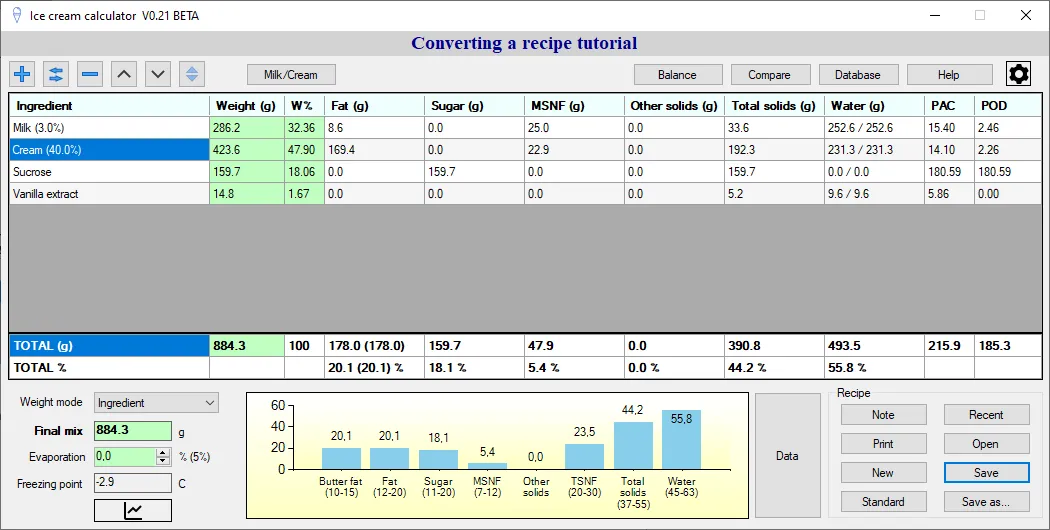The image size is (1050, 530).
Task: Click Cream weight cell 423.6
Action: click(x=247, y=149)
